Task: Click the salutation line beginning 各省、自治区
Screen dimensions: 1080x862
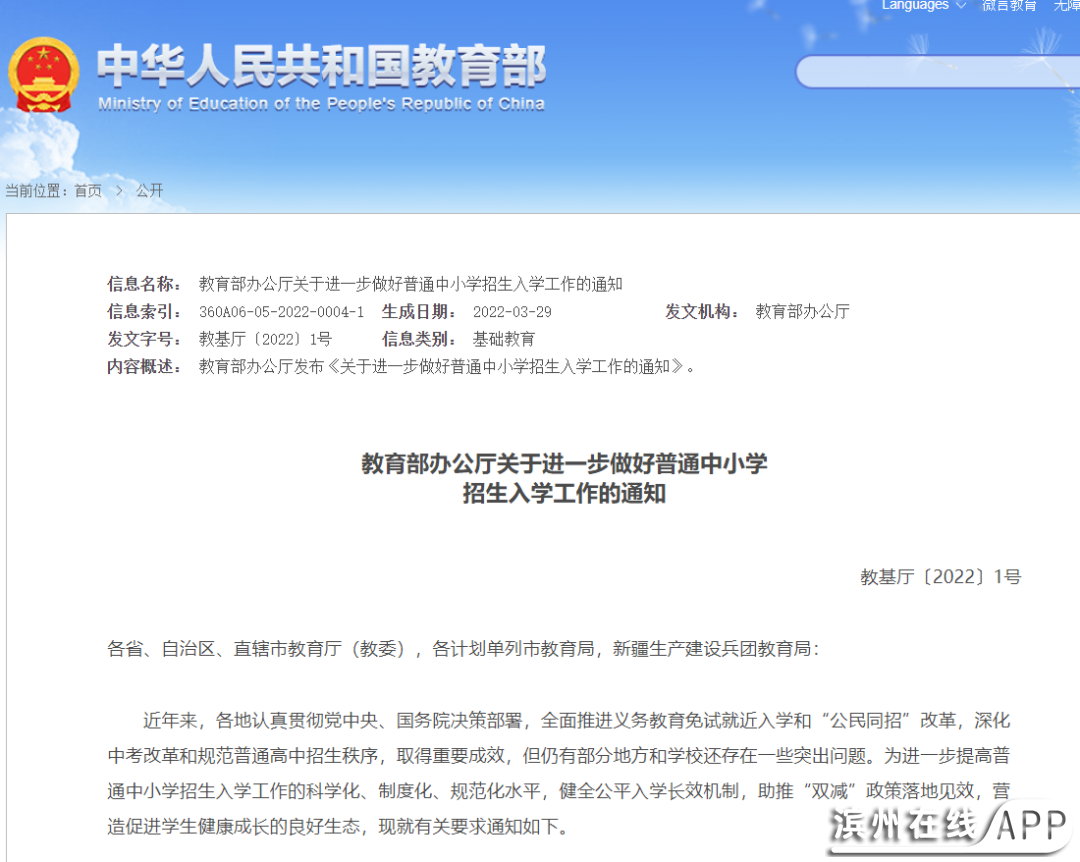Action: (x=462, y=649)
